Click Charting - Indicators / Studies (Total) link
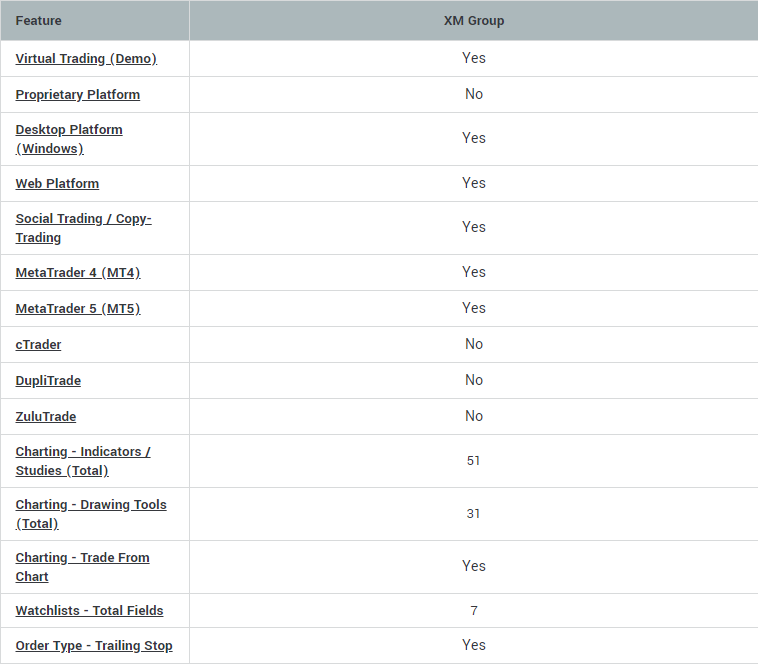The image size is (758, 667). [x=83, y=461]
